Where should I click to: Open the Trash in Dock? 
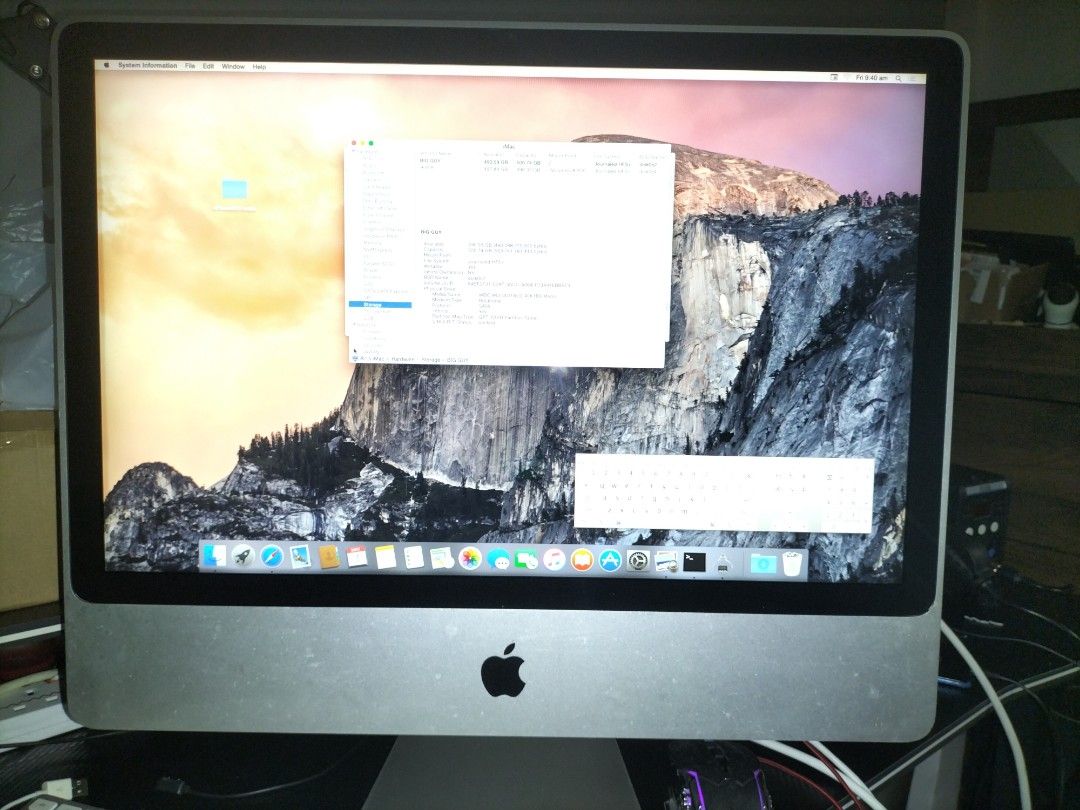pyautogui.click(x=793, y=564)
